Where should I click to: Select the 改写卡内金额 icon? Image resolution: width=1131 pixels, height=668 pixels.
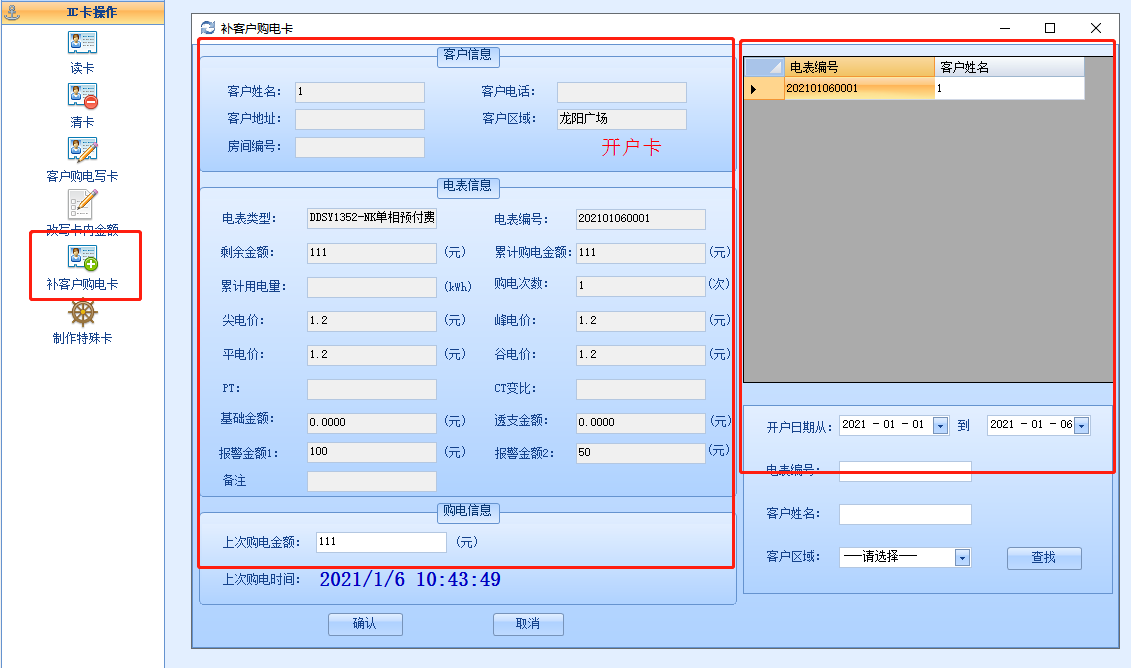pyautogui.click(x=82, y=204)
